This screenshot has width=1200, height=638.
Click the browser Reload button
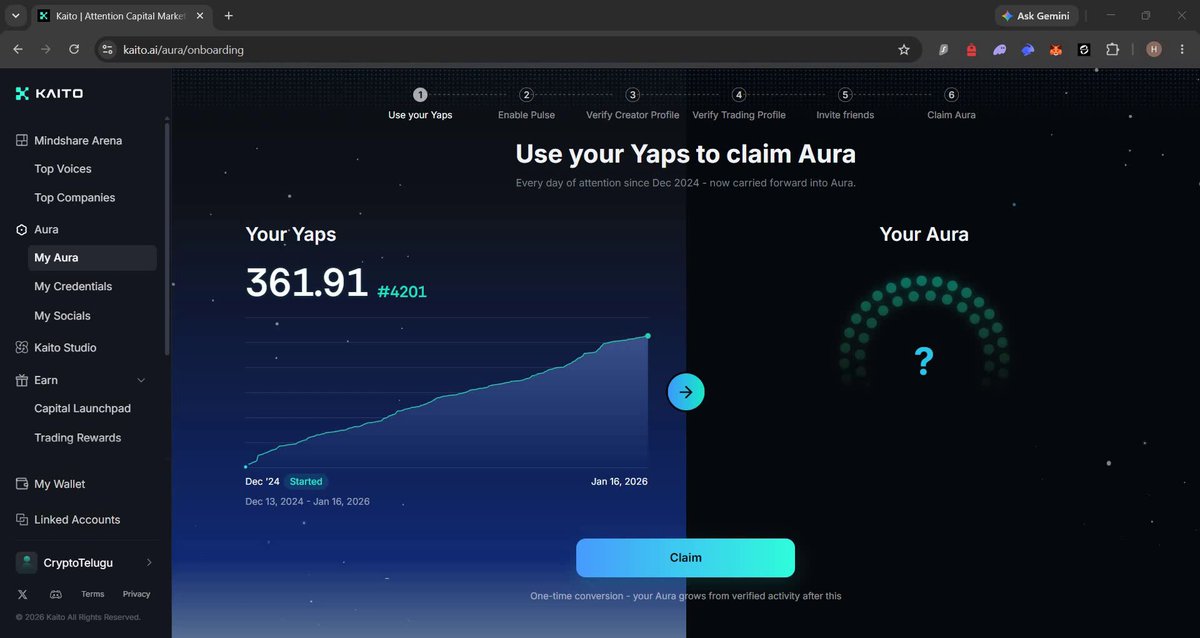pyautogui.click(x=74, y=49)
